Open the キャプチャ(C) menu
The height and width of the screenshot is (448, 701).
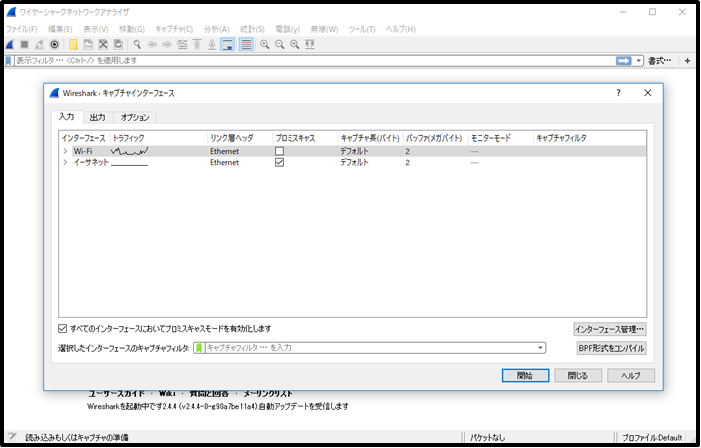tap(174, 29)
